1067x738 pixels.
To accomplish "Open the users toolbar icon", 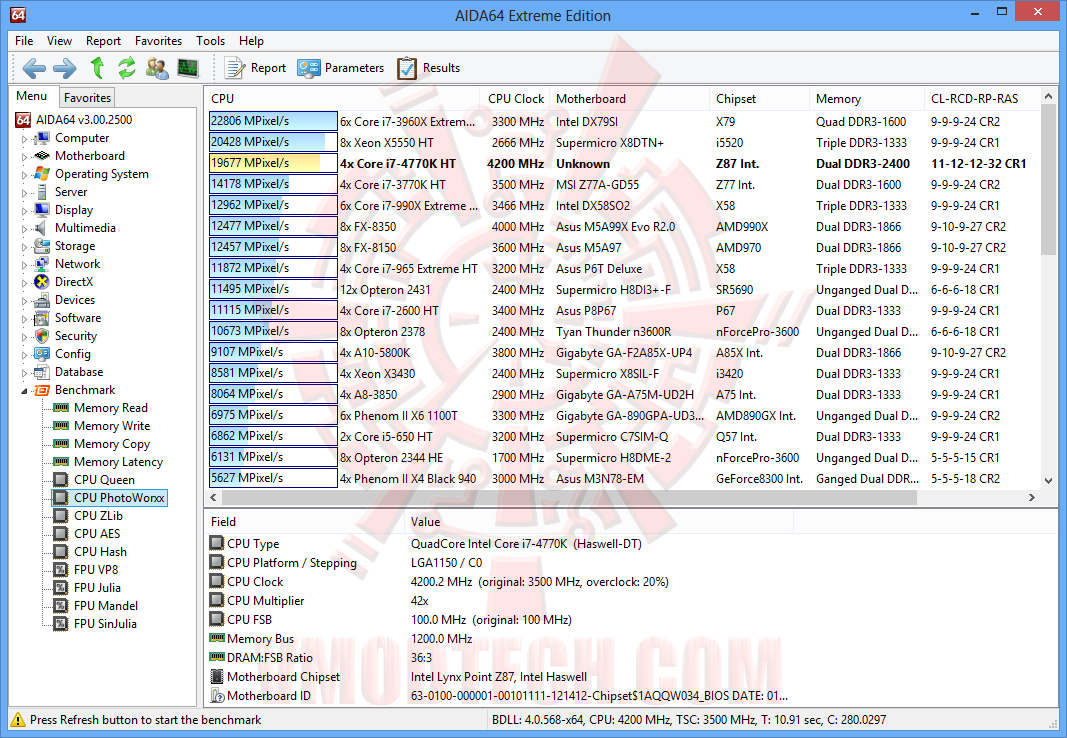I will tap(157, 68).
